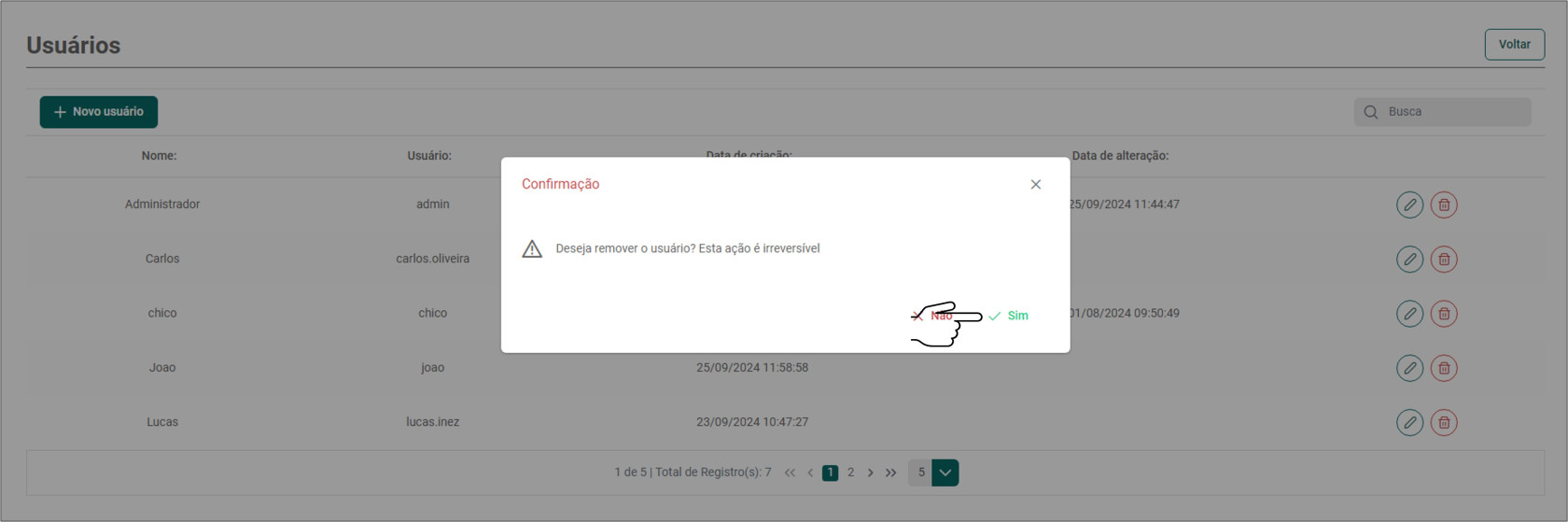
Task: Confirm removal by clicking Sim
Action: pyautogui.click(x=1009, y=316)
